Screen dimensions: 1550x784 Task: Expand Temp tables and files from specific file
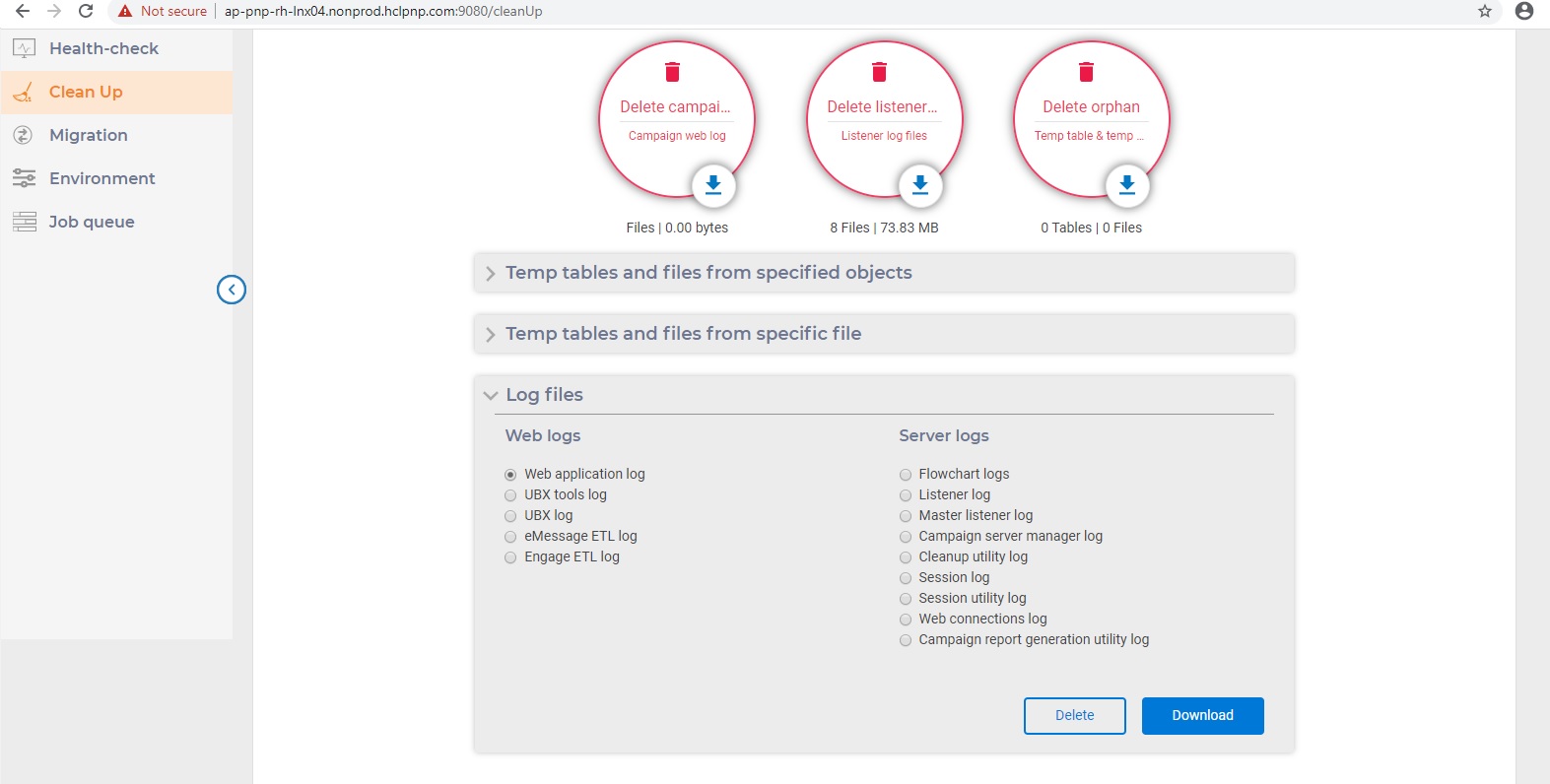(884, 334)
